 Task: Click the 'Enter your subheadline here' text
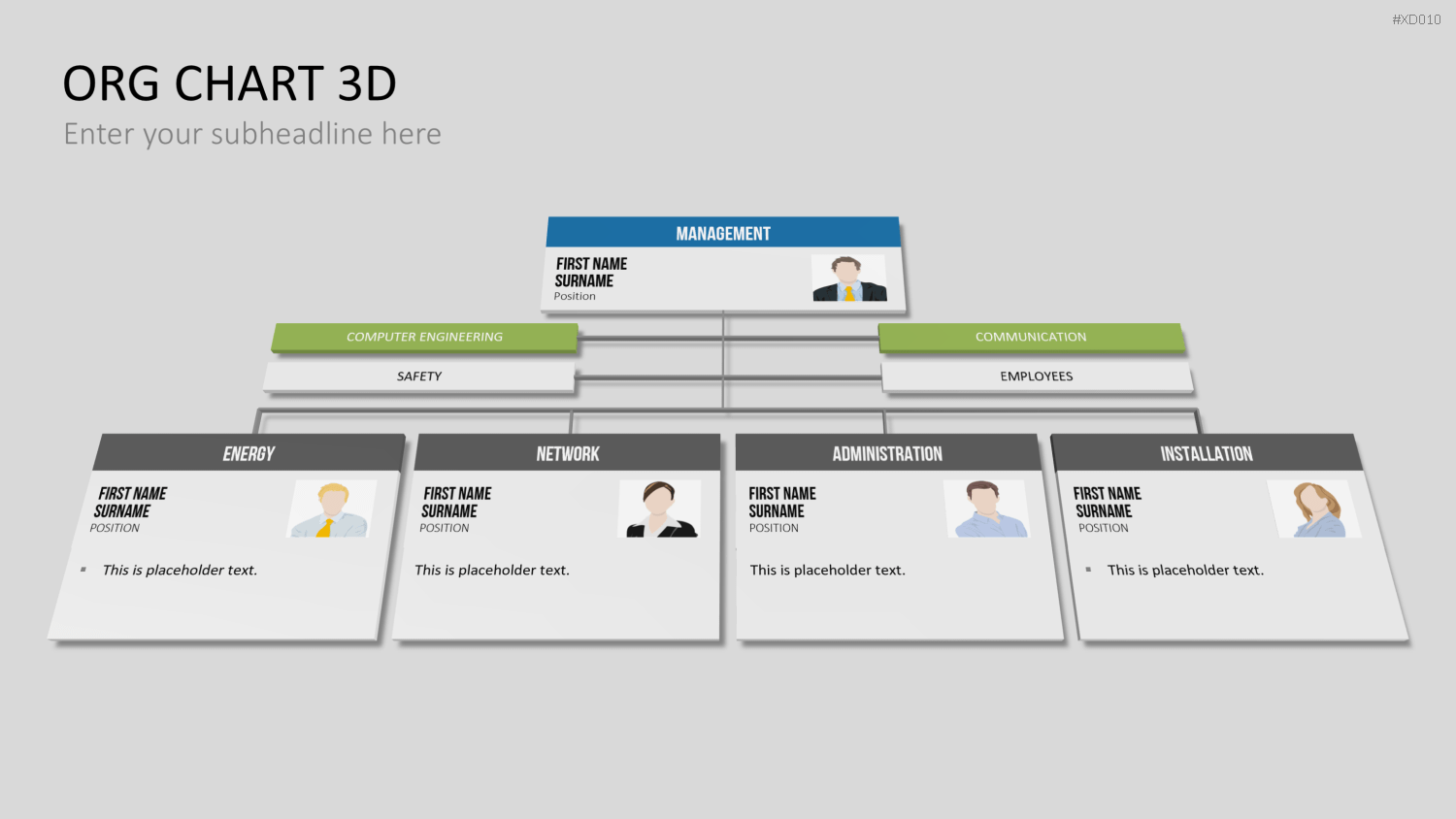pos(252,134)
